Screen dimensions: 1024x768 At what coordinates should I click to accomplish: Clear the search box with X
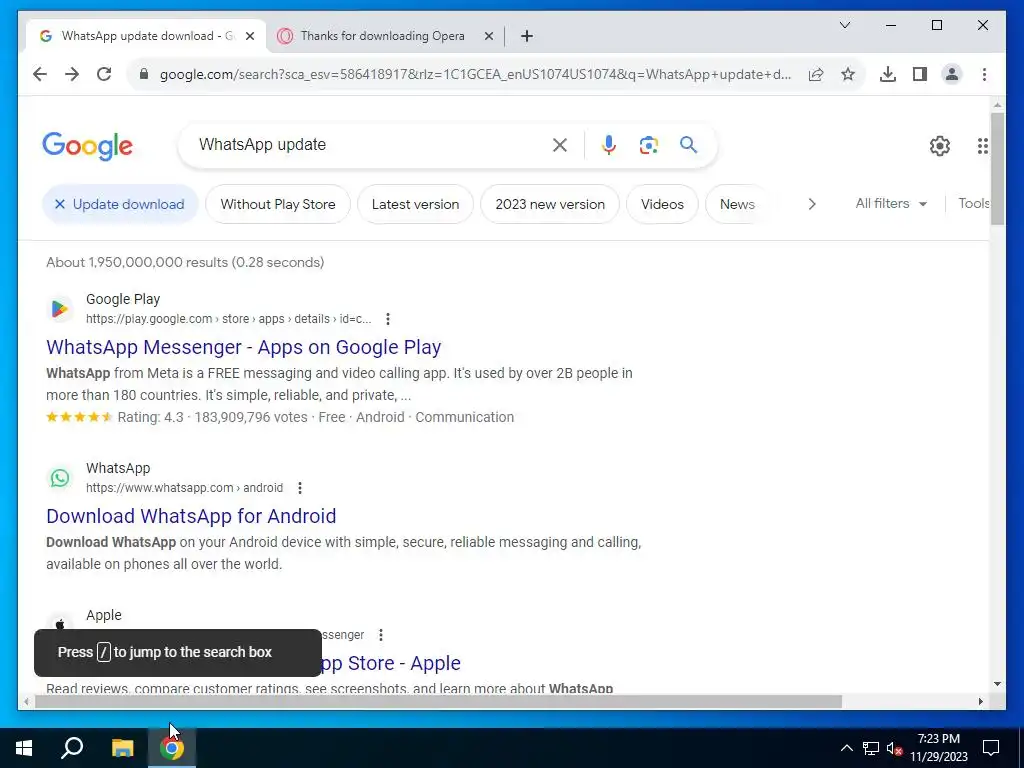click(560, 145)
